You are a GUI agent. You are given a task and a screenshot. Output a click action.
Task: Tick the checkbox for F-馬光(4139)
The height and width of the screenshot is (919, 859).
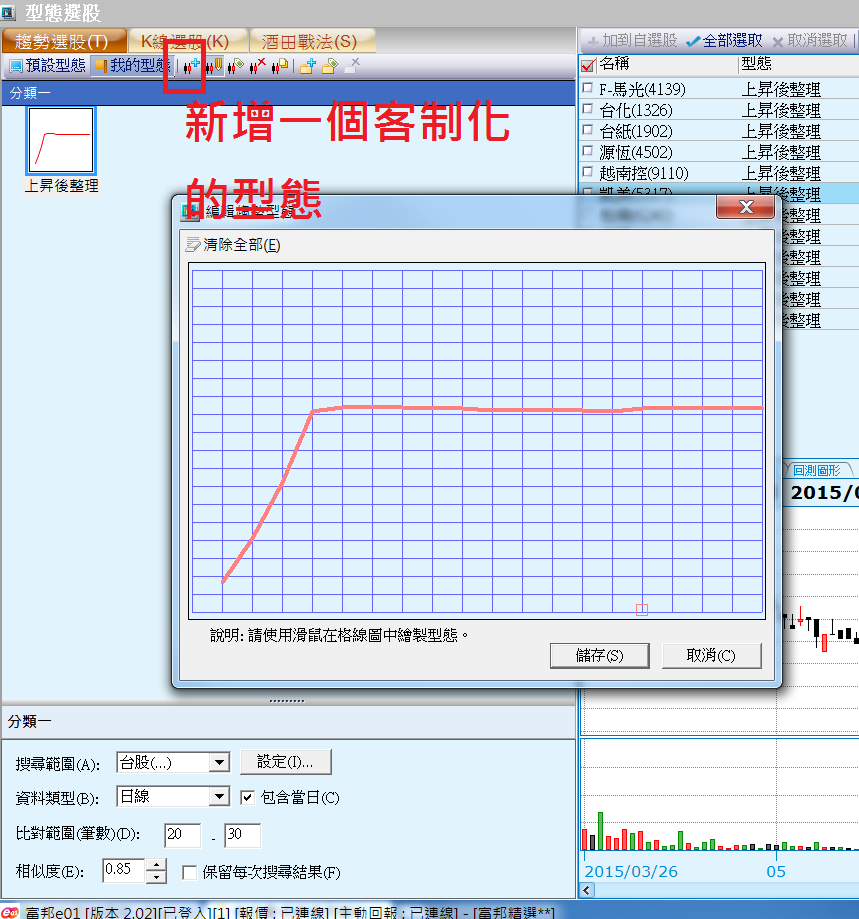click(x=588, y=89)
